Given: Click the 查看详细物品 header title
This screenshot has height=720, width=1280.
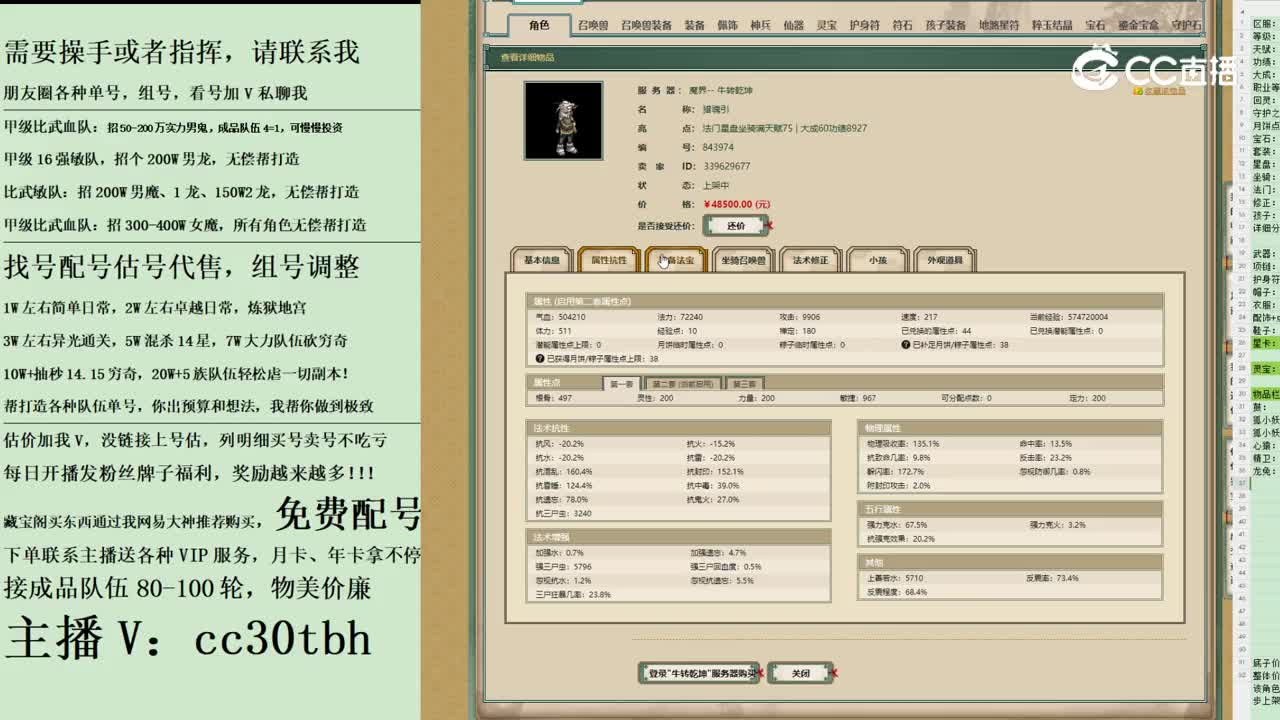Looking at the screenshot, I should click(x=527, y=58).
